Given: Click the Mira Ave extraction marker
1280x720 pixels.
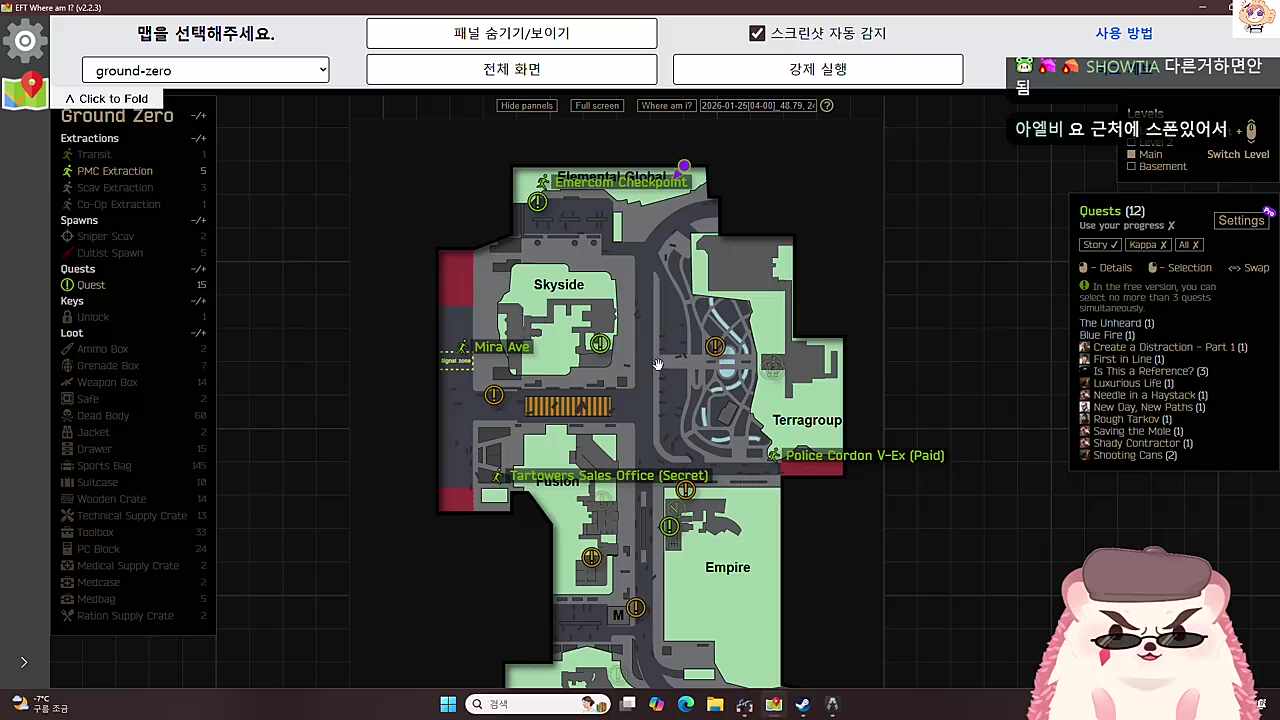Looking at the screenshot, I should point(463,347).
